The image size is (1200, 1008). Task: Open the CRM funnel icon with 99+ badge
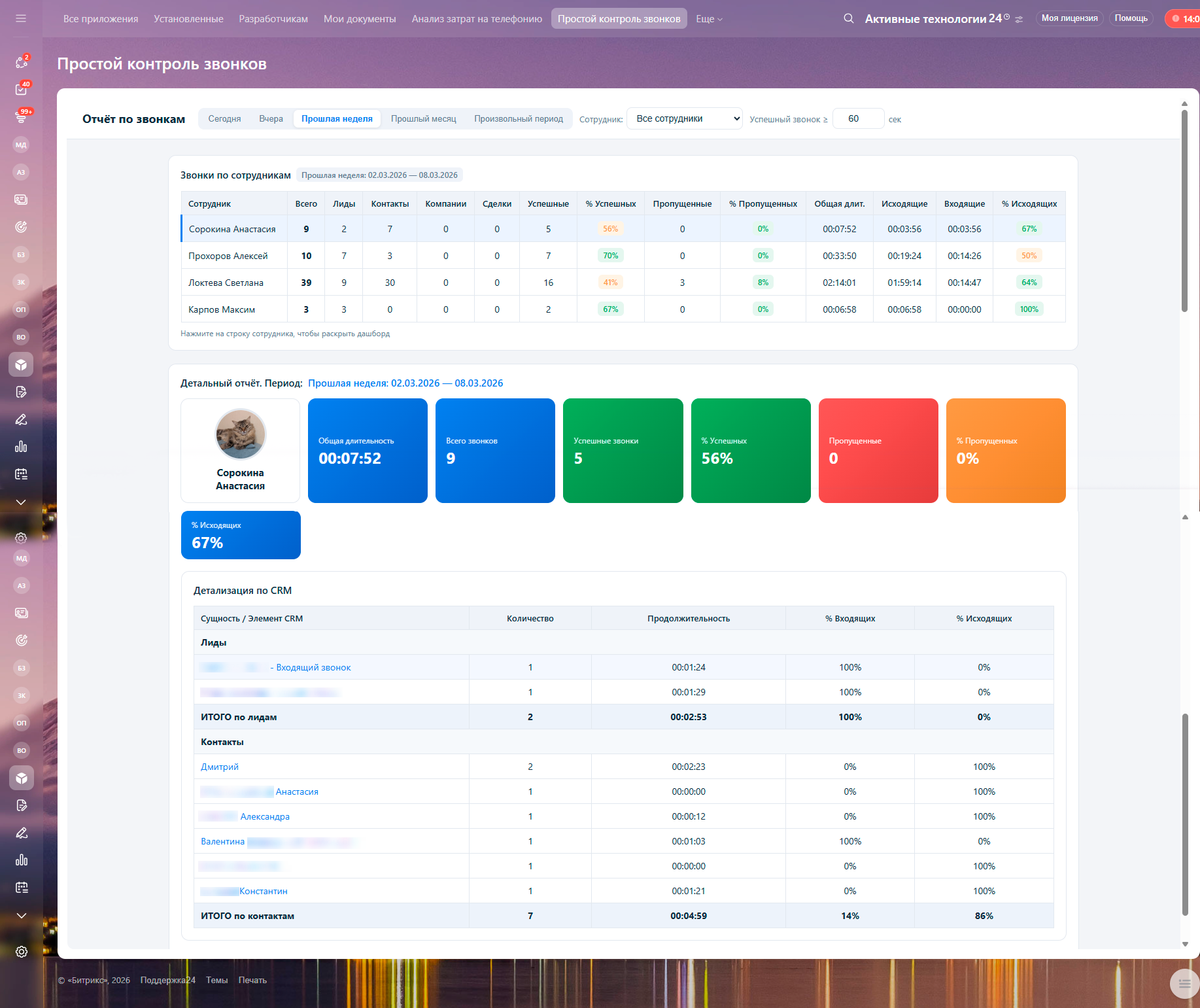pyautogui.click(x=21, y=117)
